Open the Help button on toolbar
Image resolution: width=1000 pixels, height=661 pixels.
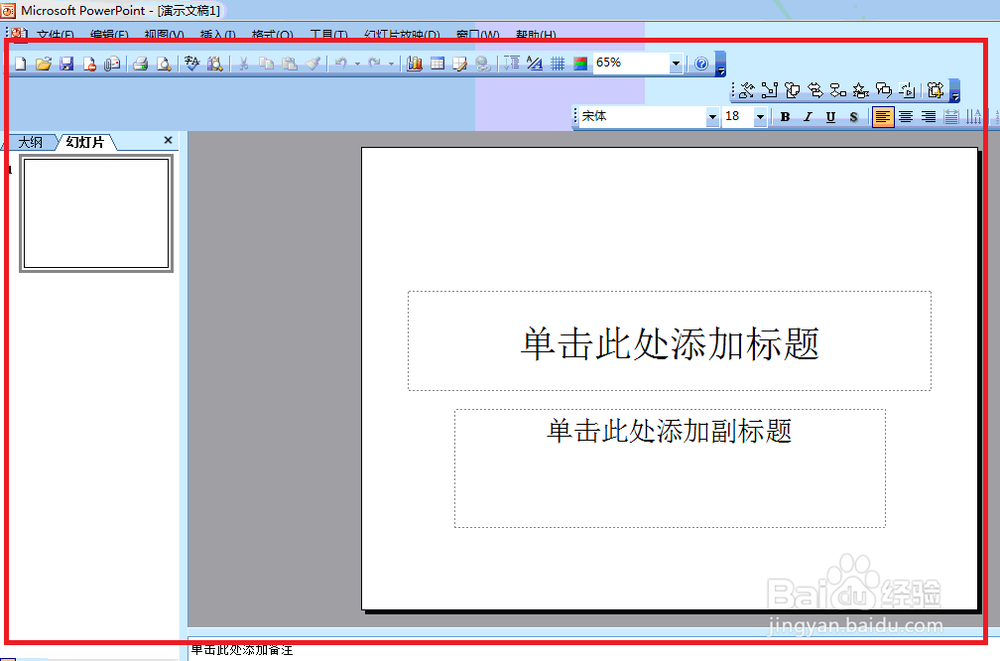(x=702, y=63)
